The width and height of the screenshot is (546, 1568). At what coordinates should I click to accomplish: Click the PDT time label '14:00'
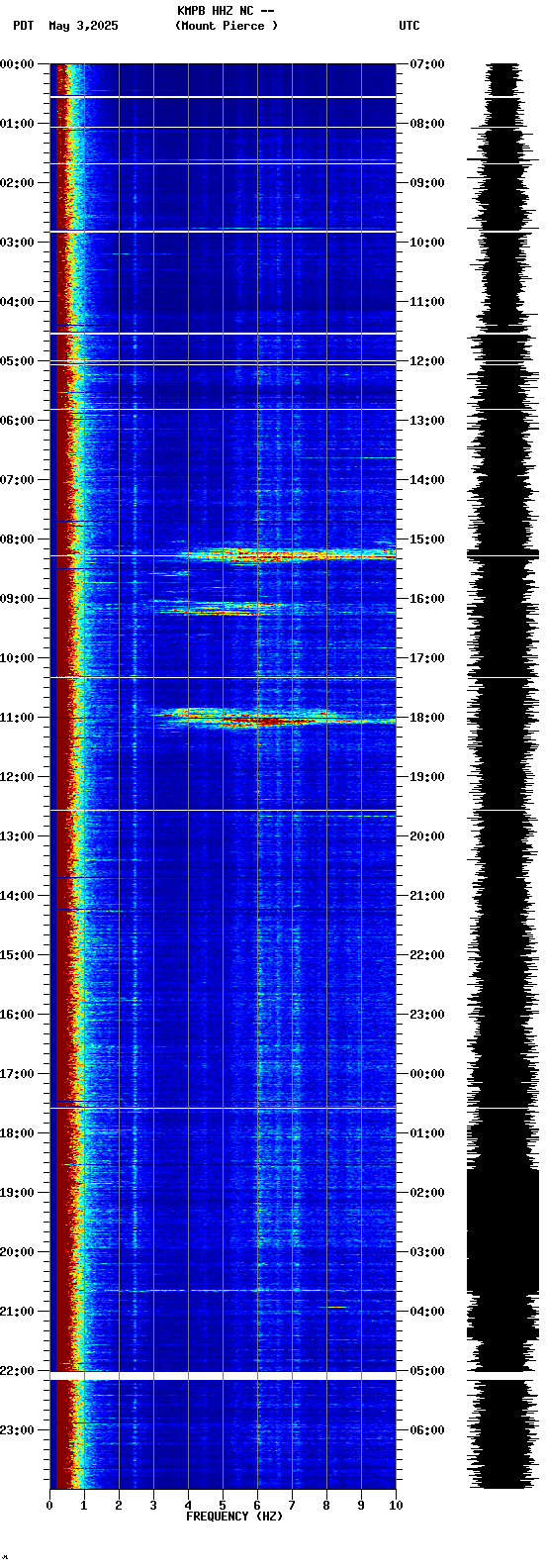coord(17,896)
